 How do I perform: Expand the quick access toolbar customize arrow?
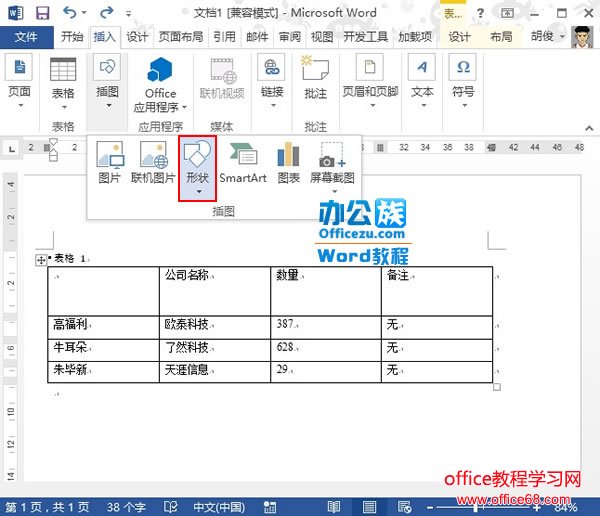[129, 14]
